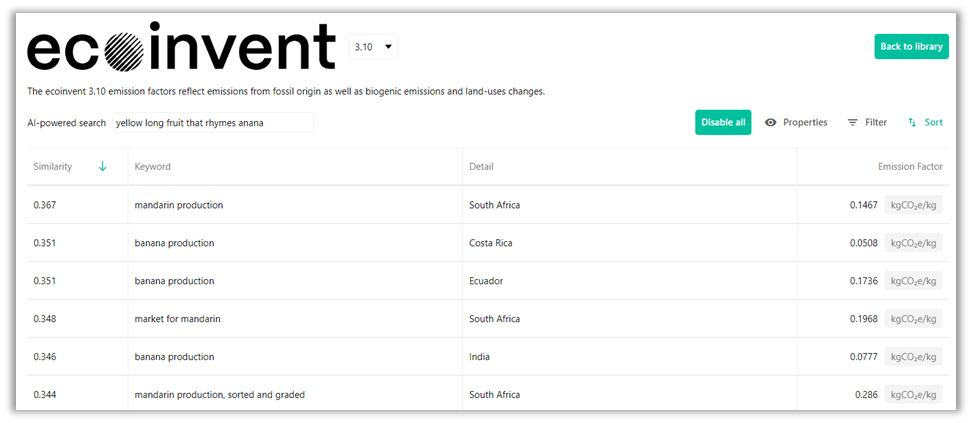This screenshot has width=972, height=423.
Task: Click South Africa in the 0.367 row
Action: click(x=495, y=205)
